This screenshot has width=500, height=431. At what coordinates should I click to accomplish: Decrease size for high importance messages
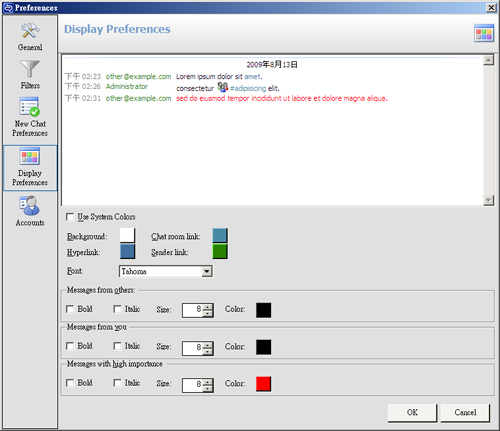(x=208, y=388)
